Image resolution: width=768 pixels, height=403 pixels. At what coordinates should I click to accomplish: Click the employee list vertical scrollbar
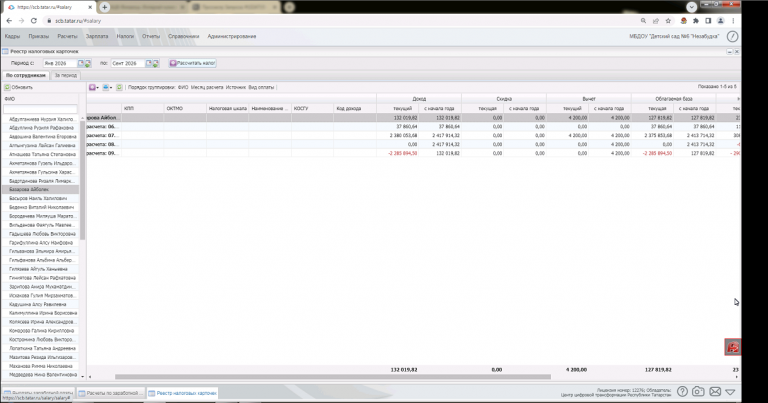[x=82, y=180]
